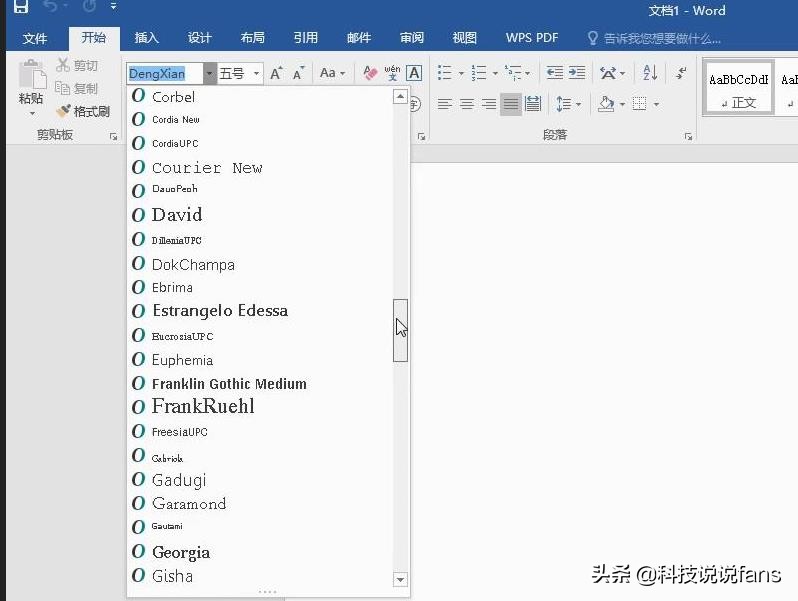
Task: Click the multilevel list icon
Action: [x=513, y=73]
